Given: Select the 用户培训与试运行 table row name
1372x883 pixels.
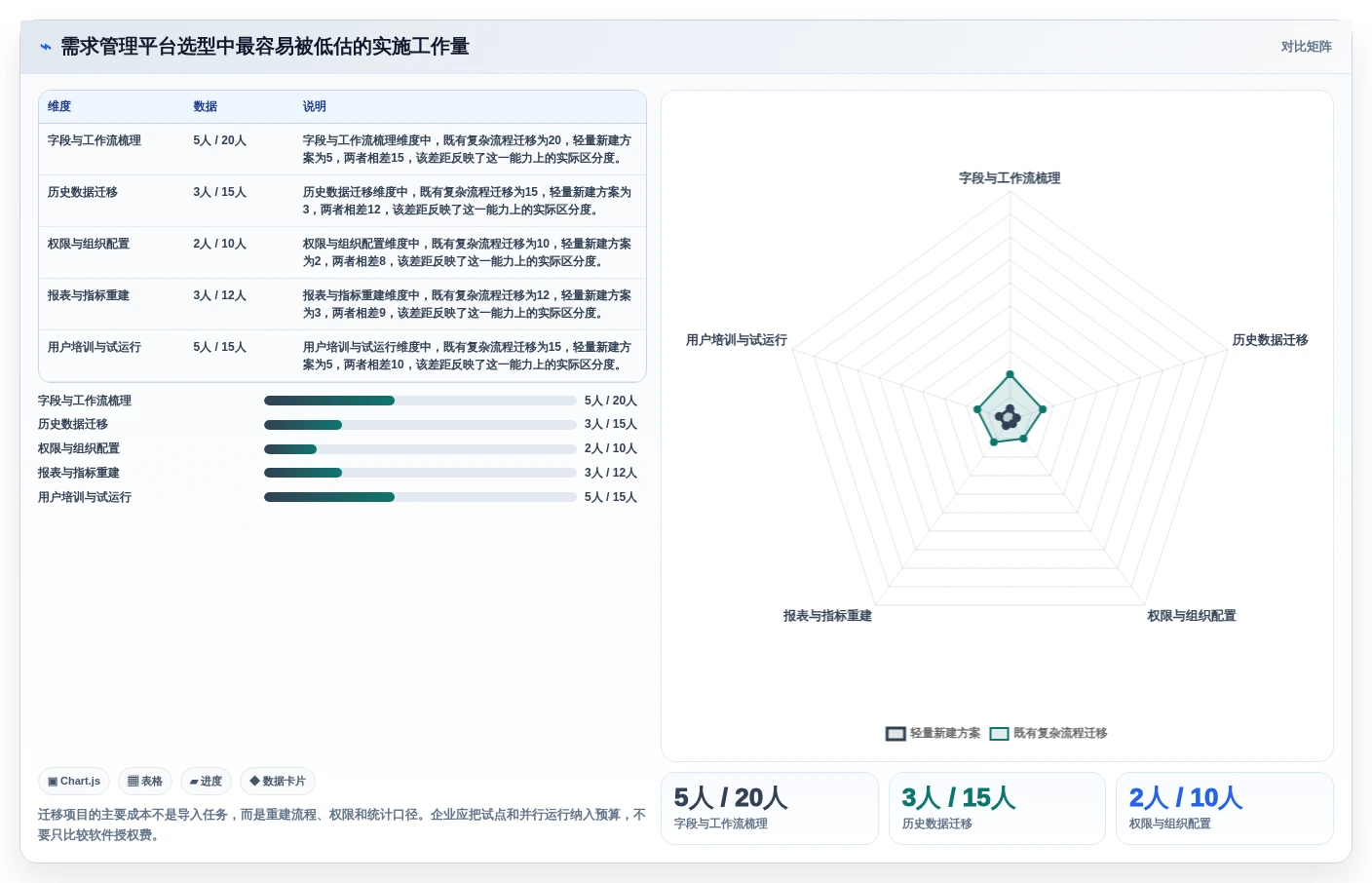Looking at the screenshot, I should [95, 347].
